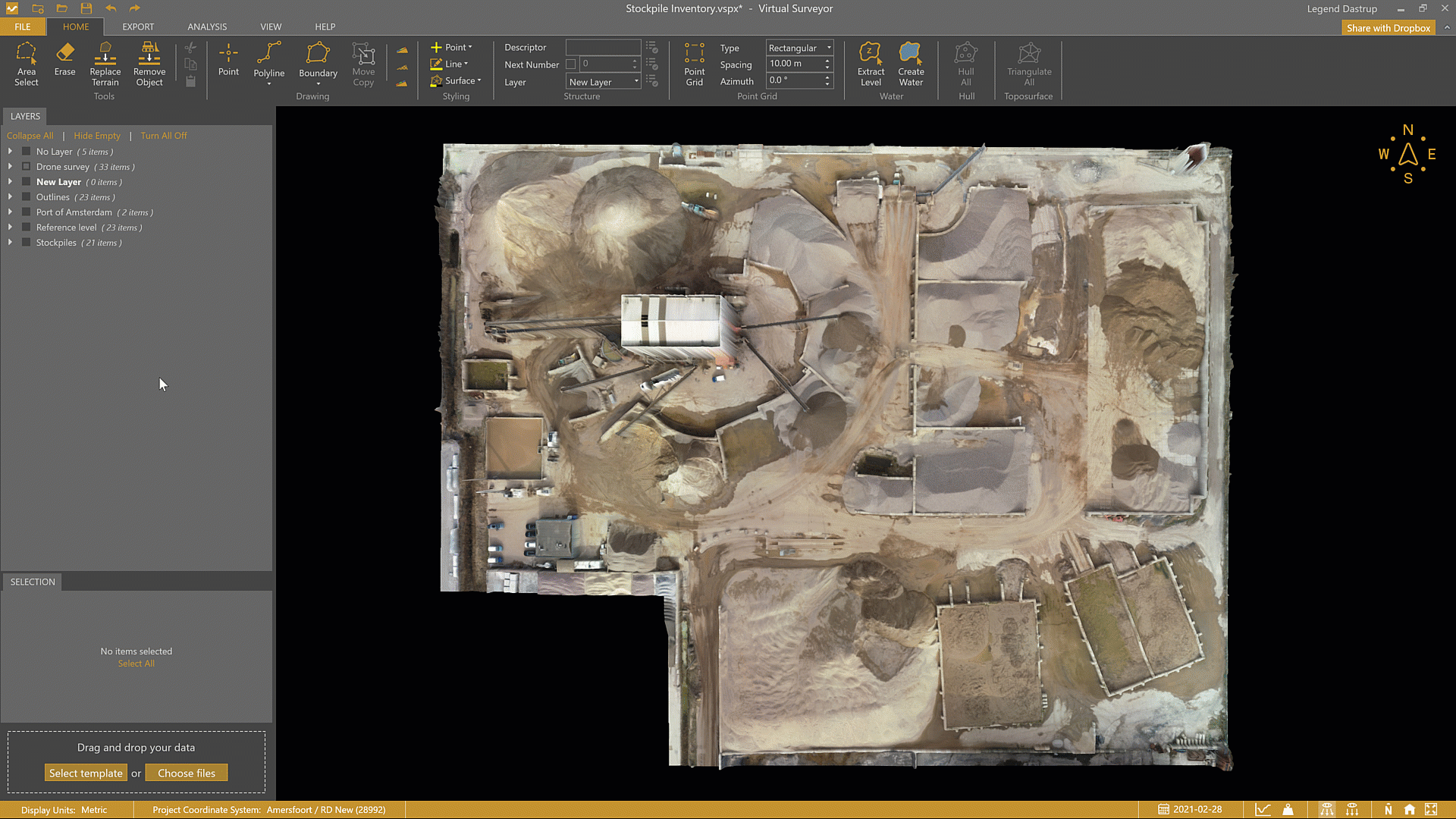This screenshot has height=819, width=1456.
Task: Open the Layer dropdown showing New Layer
Action: click(x=604, y=82)
